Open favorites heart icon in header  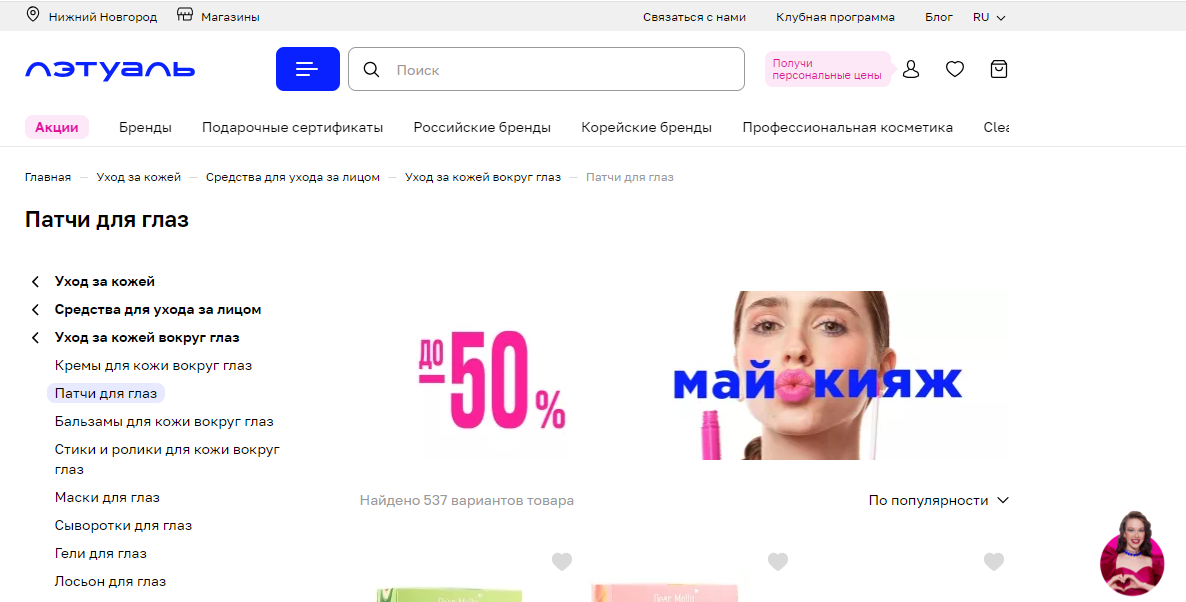pos(955,69)
